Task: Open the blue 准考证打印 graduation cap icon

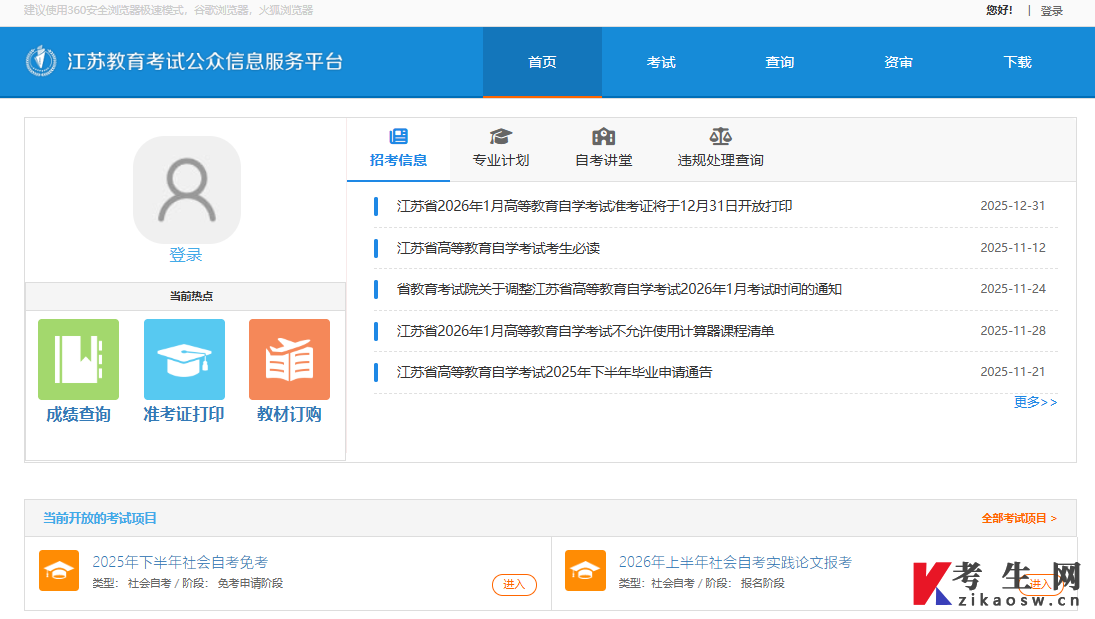Action: (184, 359)
